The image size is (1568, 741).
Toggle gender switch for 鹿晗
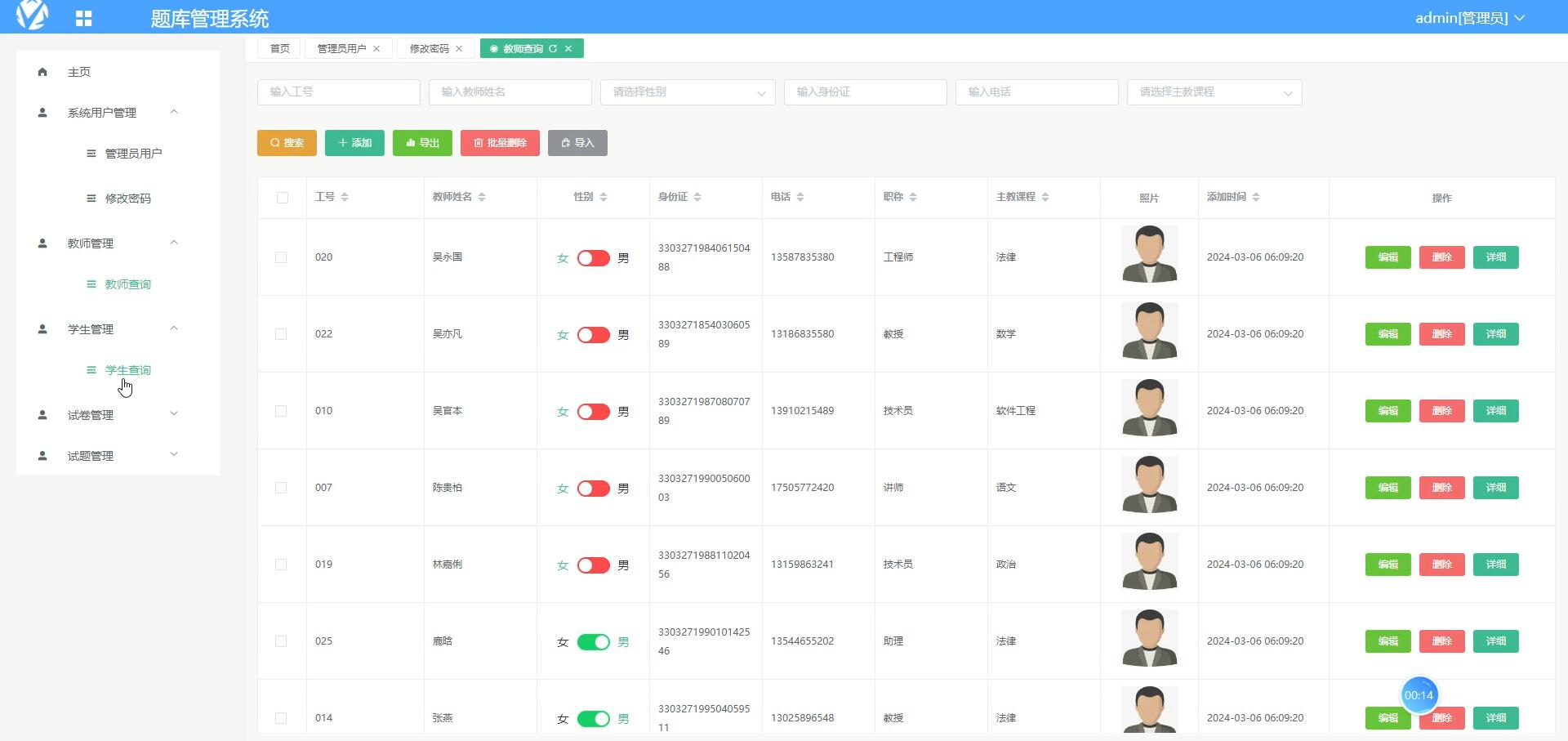pyautogui.click(x=594, y=642)
